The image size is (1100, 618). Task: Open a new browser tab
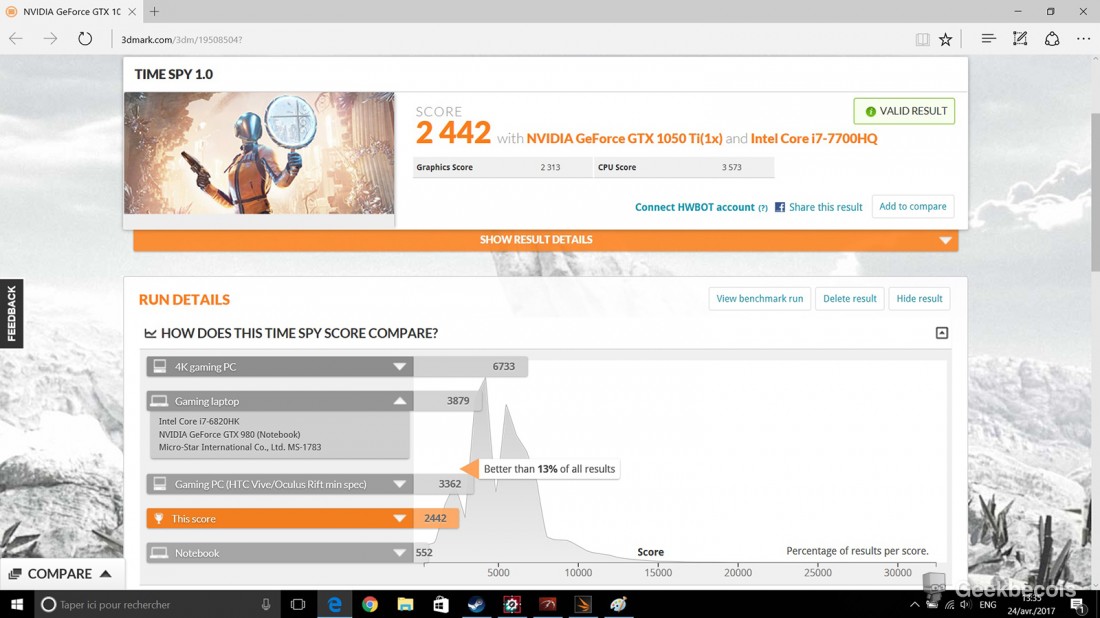pos(155,12)
